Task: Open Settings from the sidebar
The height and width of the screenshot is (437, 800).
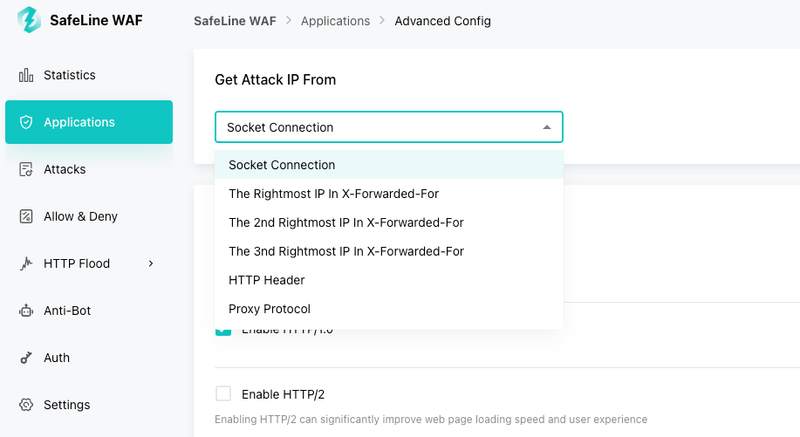Action: point(89,405)
